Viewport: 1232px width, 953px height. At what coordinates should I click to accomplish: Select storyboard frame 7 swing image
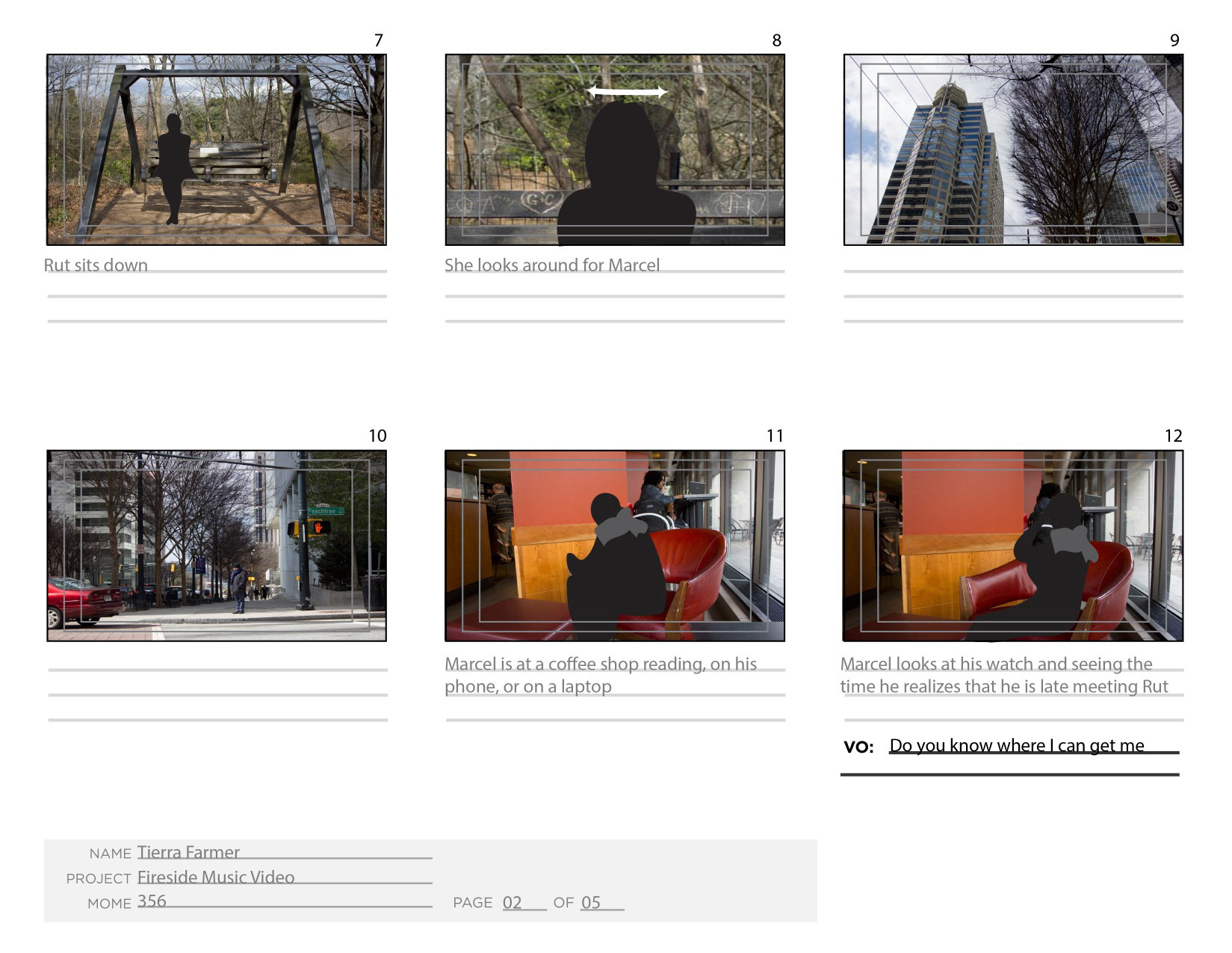pyautogui.click(x=217, y=149)
